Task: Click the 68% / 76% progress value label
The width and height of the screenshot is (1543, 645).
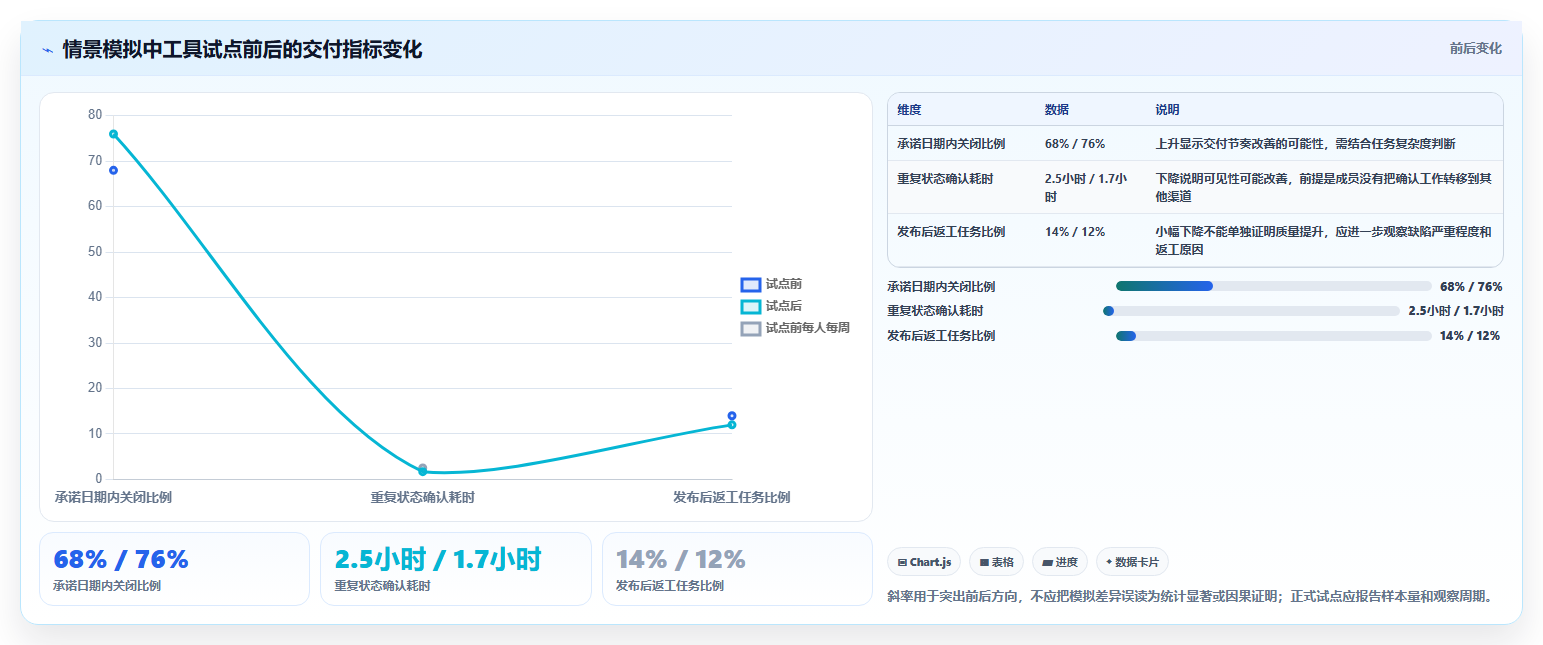Action: 1471,286
